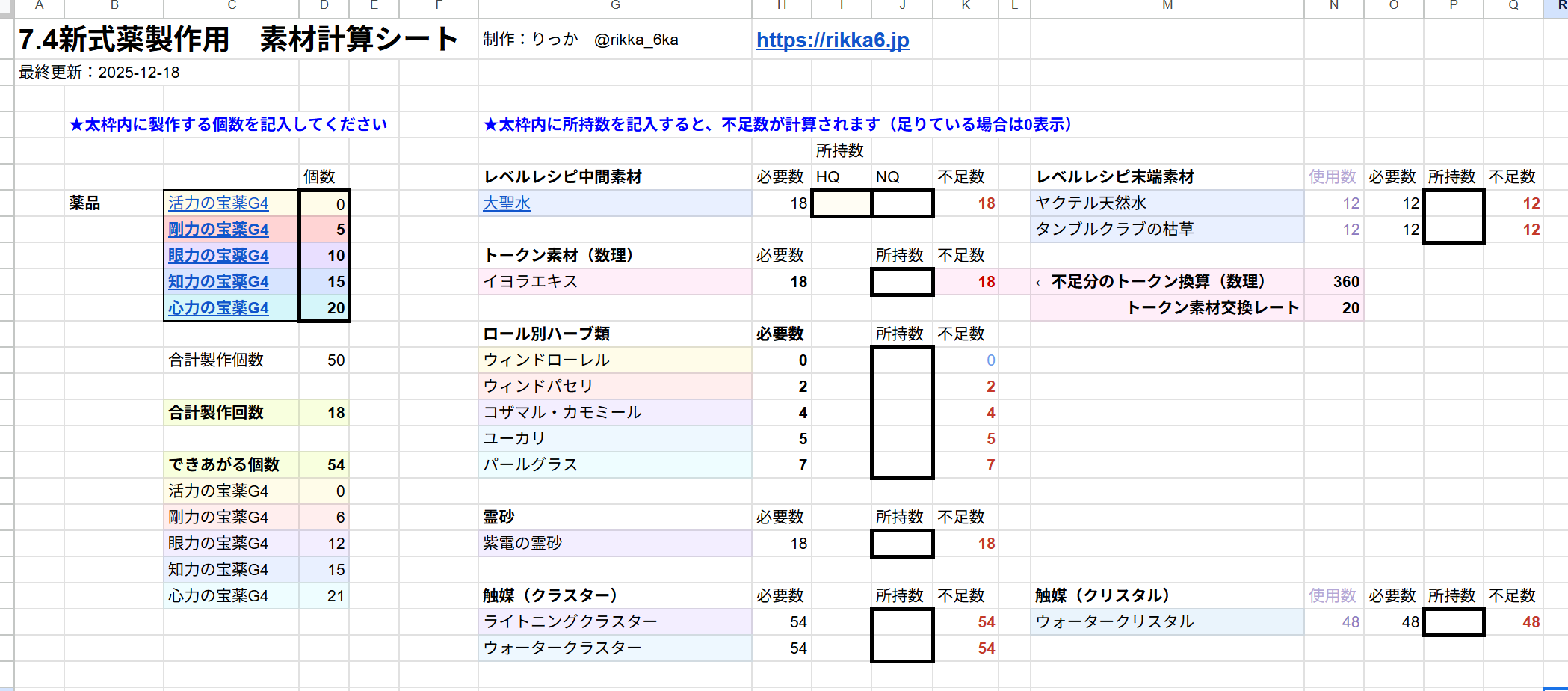Click the 知力の宝薬G4 link
1568x691 pixels.
(217, 282)
